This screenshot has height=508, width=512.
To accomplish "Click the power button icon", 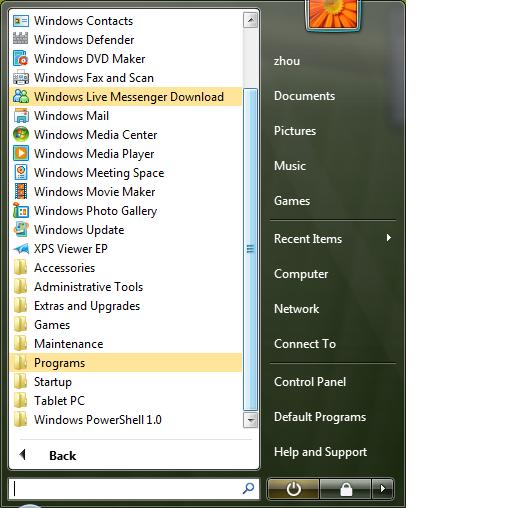I will click(x=293, y=489).
